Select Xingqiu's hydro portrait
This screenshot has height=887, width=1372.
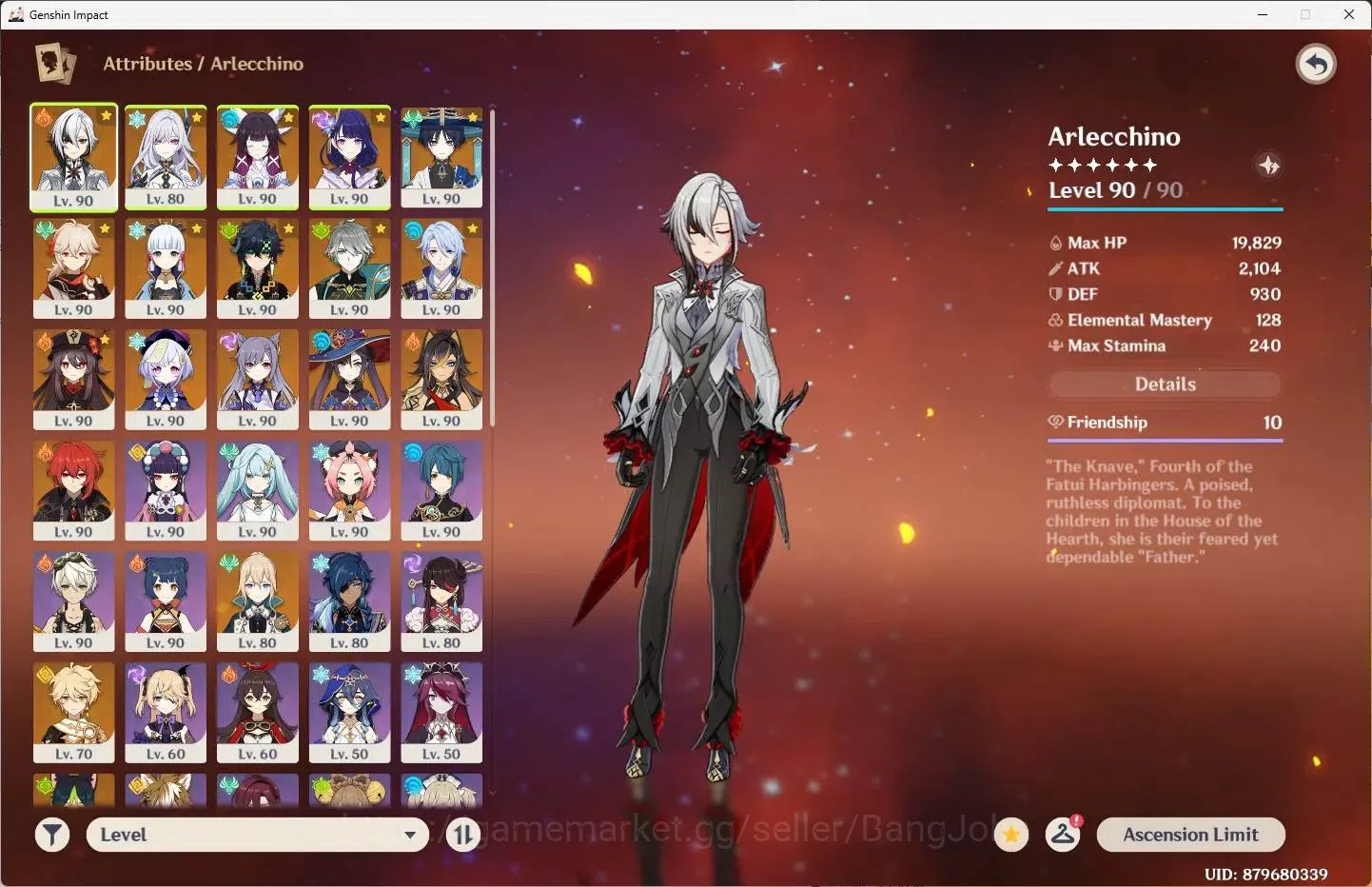point(441,491)
